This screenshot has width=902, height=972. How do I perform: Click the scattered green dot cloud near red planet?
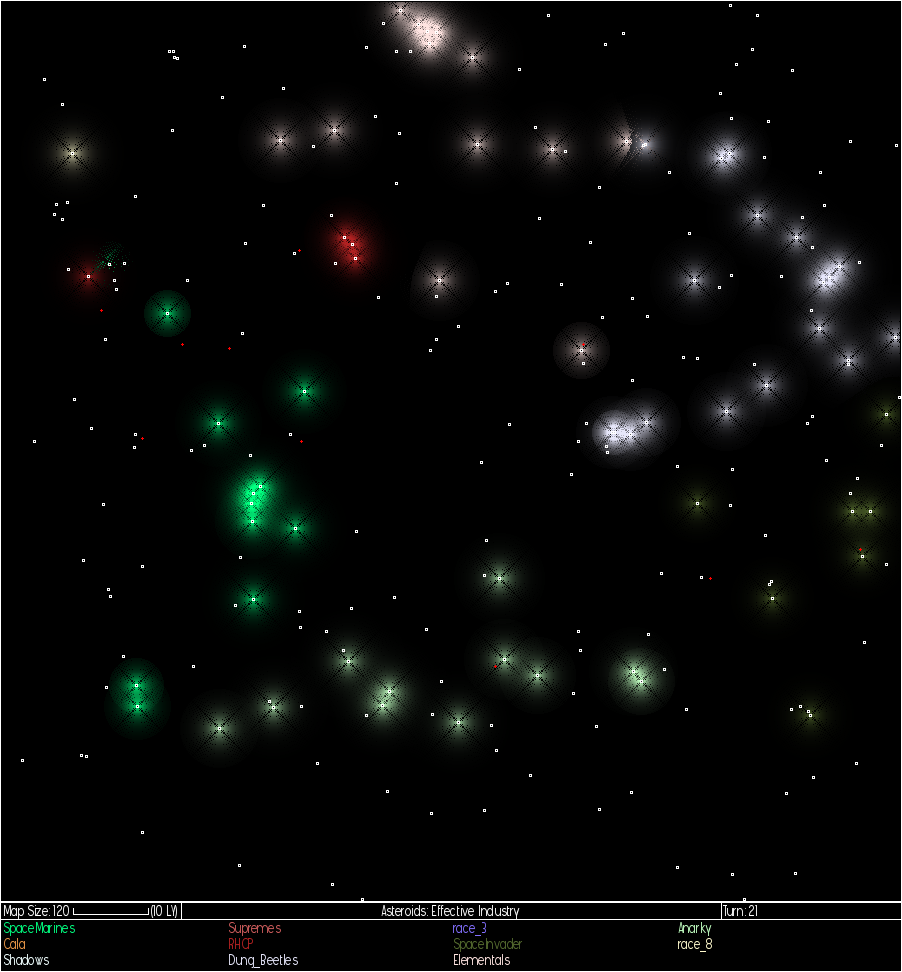(112, 257)
